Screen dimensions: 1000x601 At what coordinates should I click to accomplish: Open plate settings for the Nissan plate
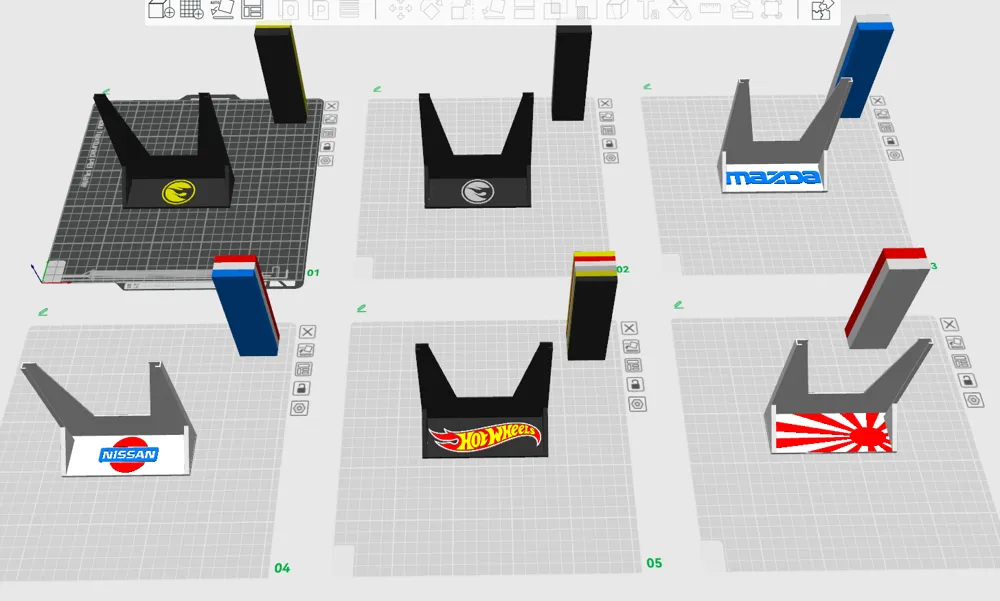[x=300, y=407]
